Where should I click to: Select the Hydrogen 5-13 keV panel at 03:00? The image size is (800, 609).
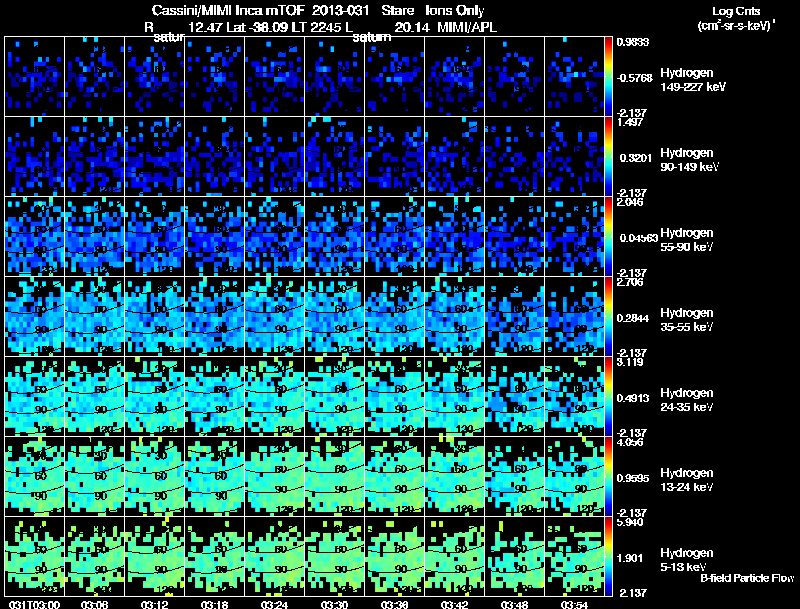pos(35,556)
